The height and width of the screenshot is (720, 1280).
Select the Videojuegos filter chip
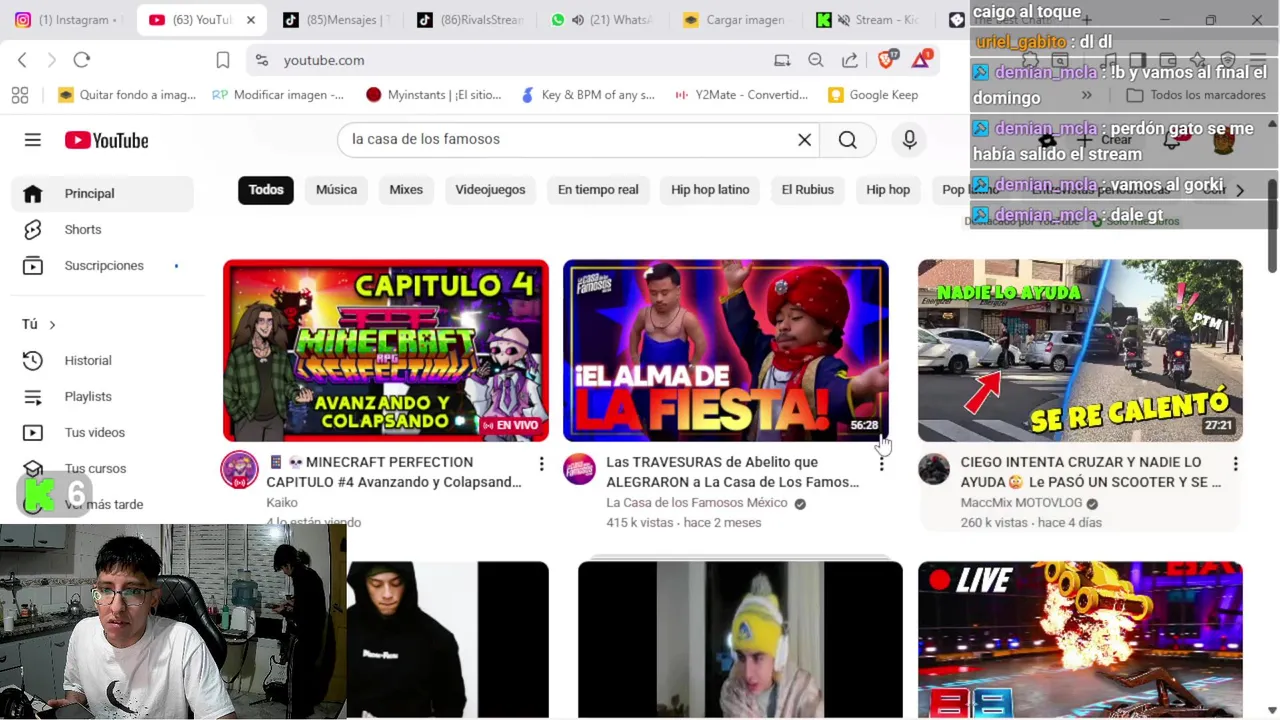490,190
